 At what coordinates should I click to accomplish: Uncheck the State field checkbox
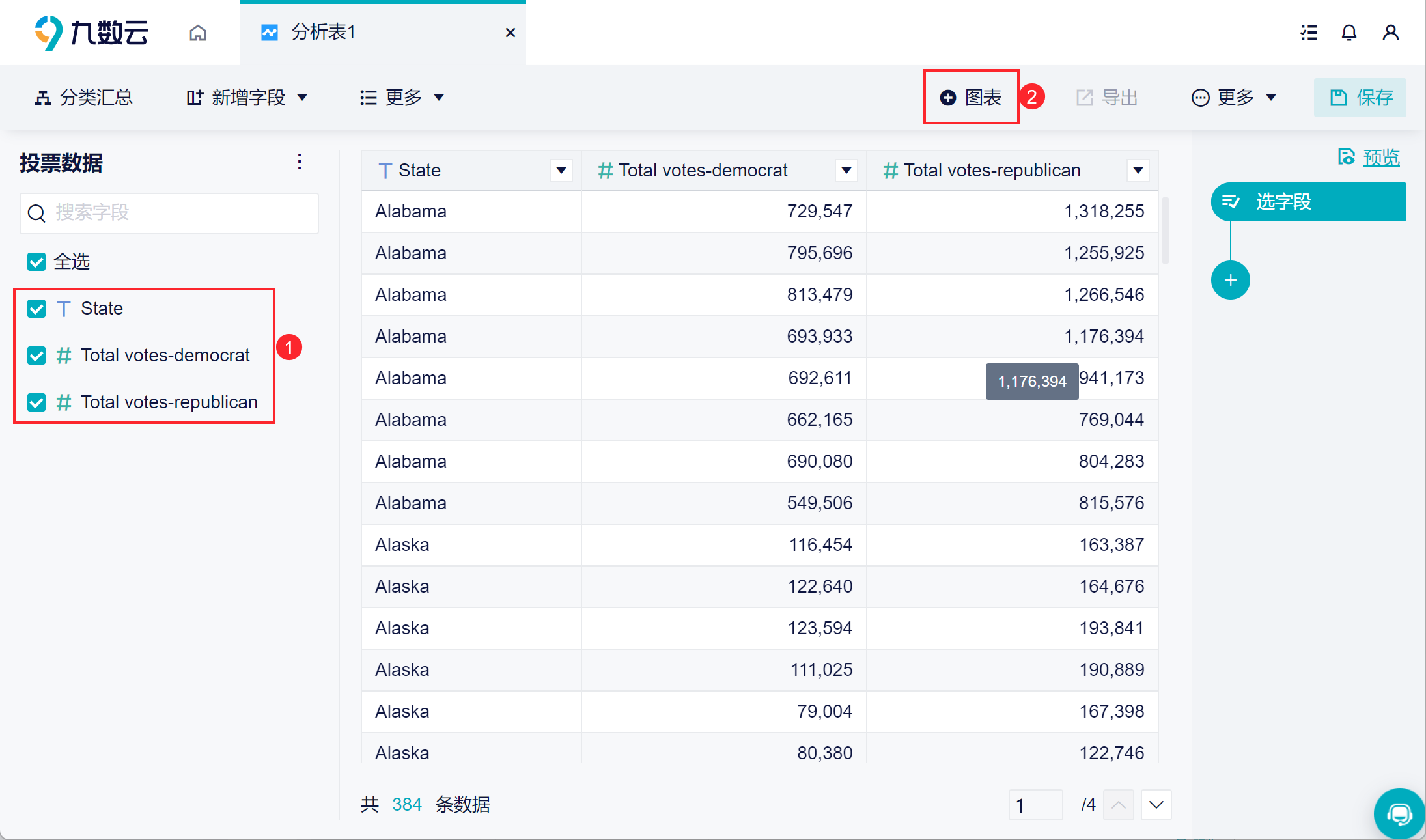pos(36,309)
